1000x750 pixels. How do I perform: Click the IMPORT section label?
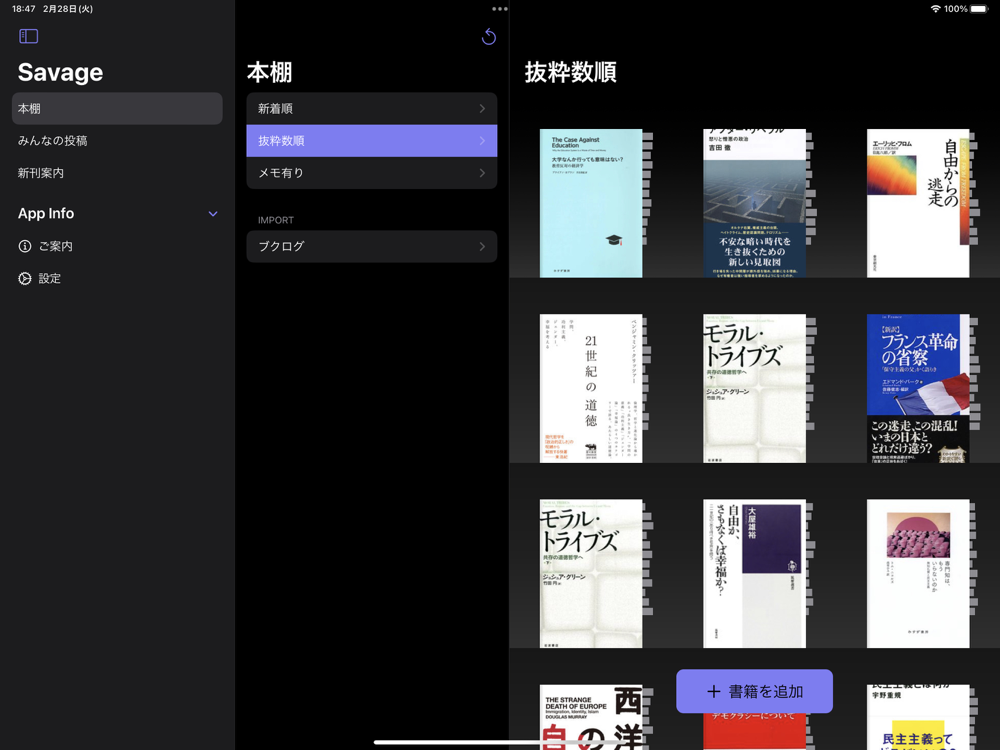(276, 220)
